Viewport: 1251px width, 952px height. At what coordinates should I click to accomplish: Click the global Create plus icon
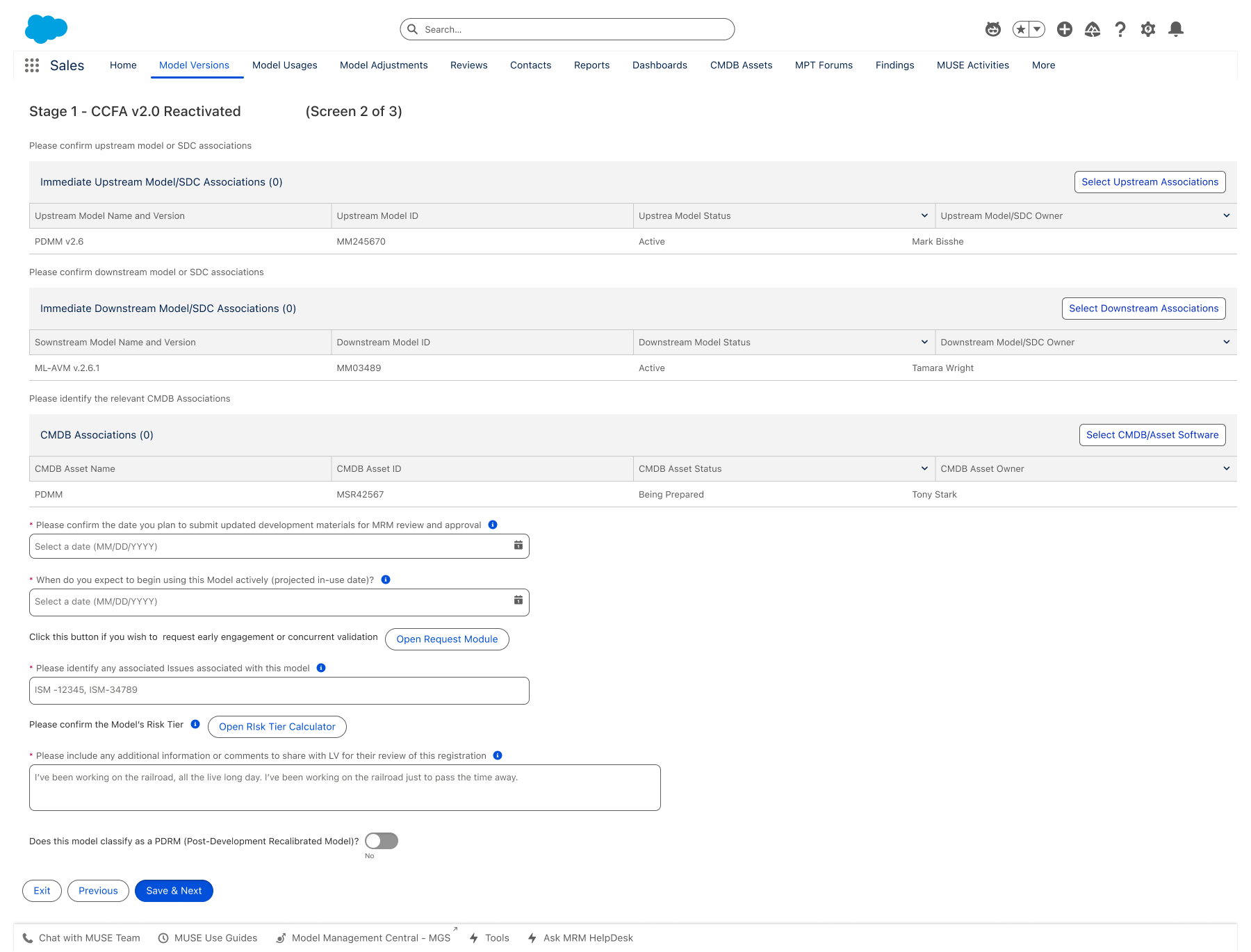coord(1065,29)
